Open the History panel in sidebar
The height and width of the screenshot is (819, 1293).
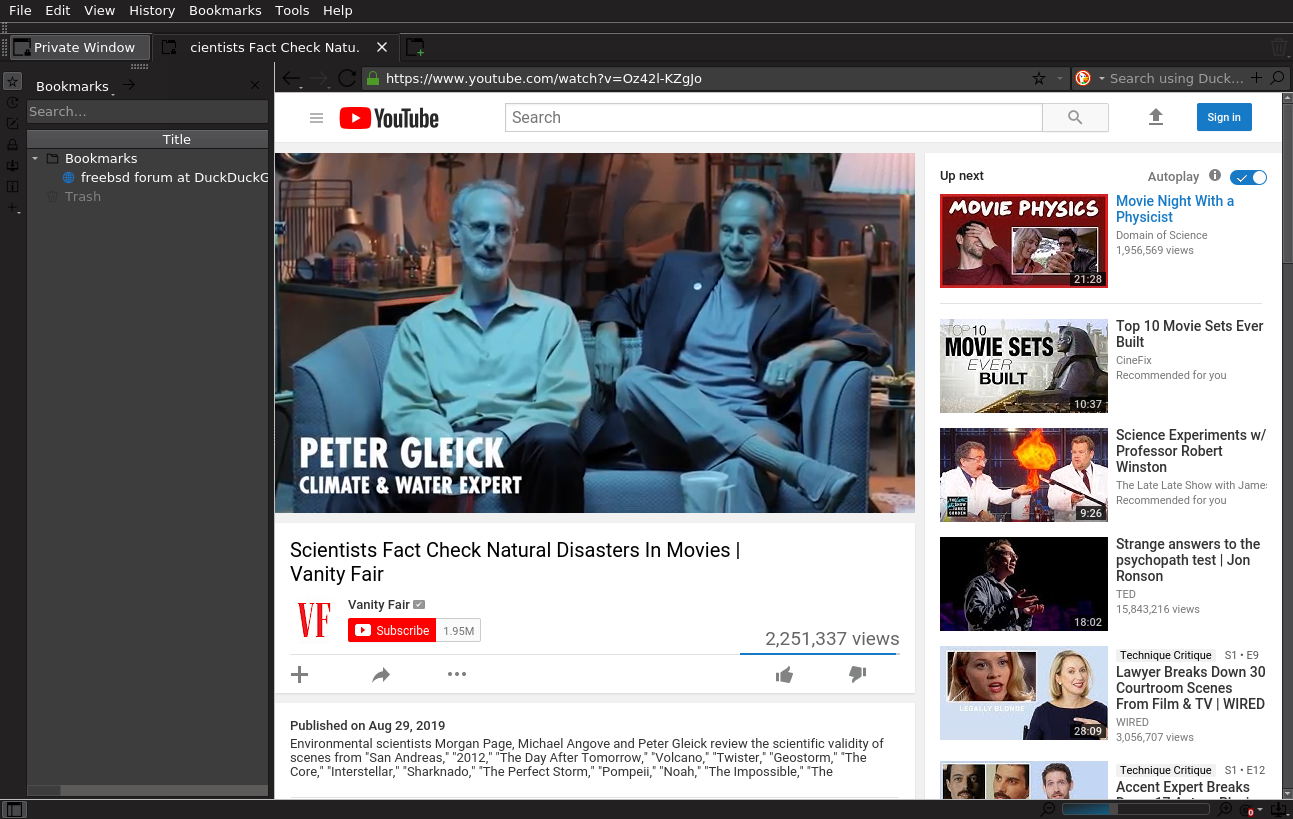(x=13, y=102)
